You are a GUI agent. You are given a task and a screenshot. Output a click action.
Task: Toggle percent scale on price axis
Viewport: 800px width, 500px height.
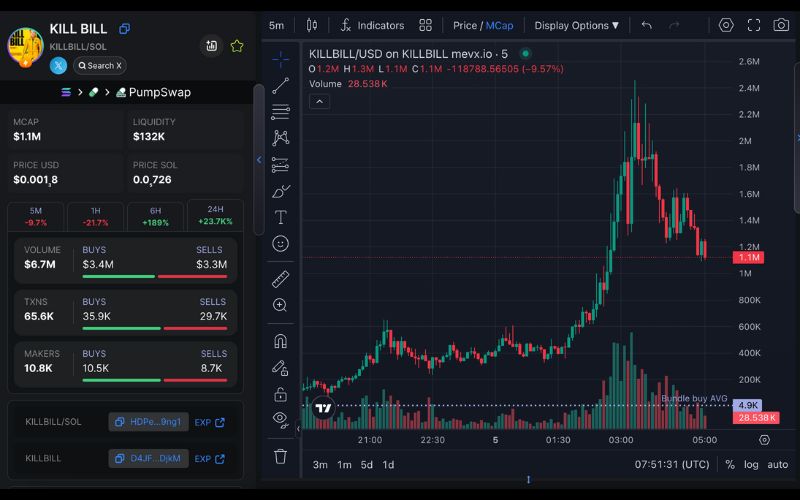[x=730, y=465]
